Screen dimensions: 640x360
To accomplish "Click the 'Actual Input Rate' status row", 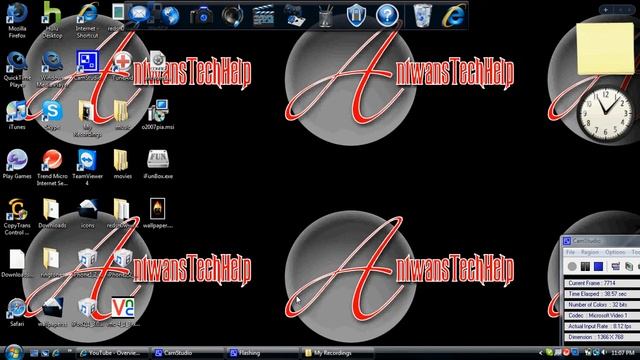I will (x=602, y=326).
